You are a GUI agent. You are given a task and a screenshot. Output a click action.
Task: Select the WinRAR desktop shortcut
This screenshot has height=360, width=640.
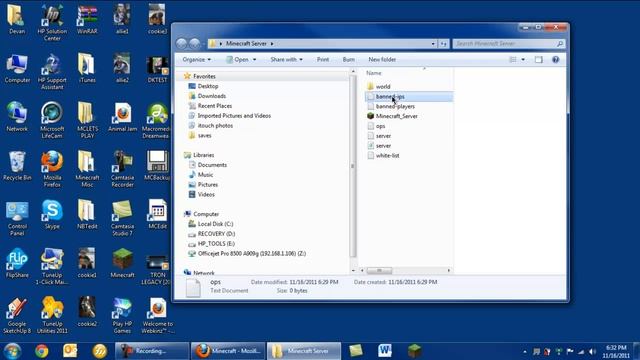87,20
